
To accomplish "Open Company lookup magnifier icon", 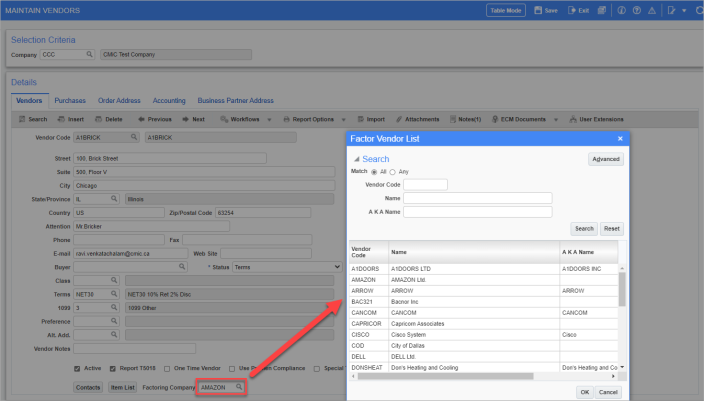I will coord(89,54).
